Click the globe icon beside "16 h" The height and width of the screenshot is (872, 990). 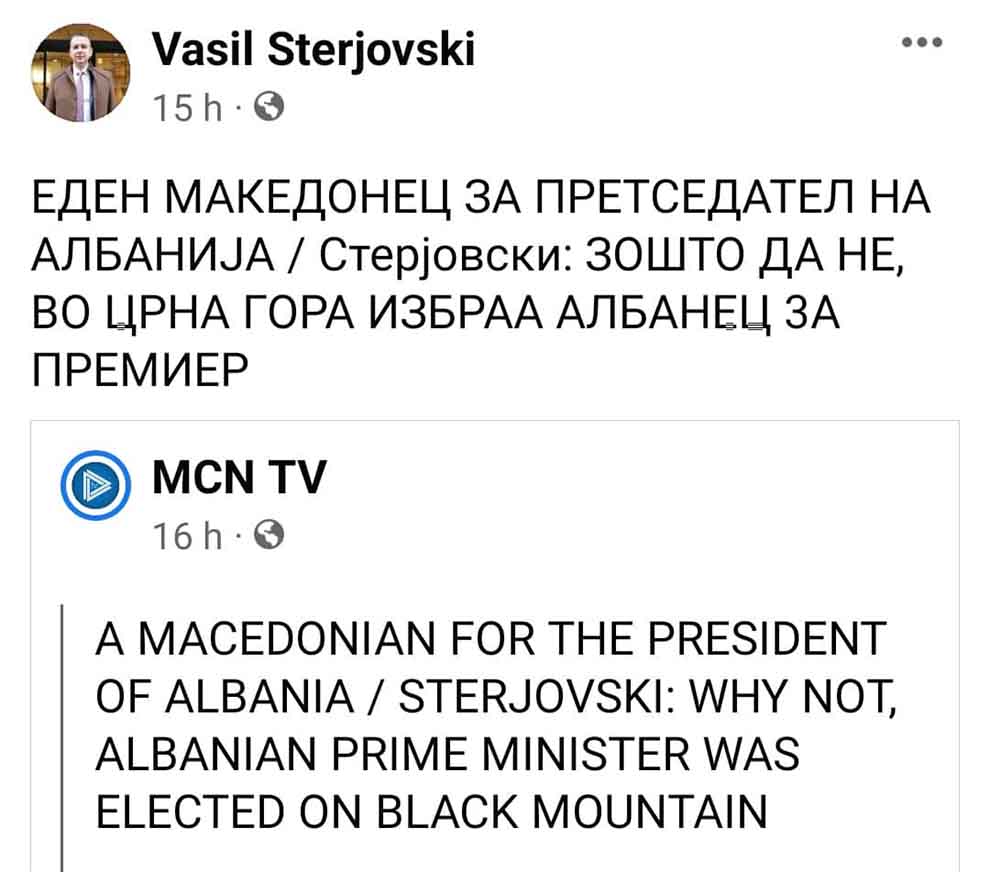click(272, 539)
